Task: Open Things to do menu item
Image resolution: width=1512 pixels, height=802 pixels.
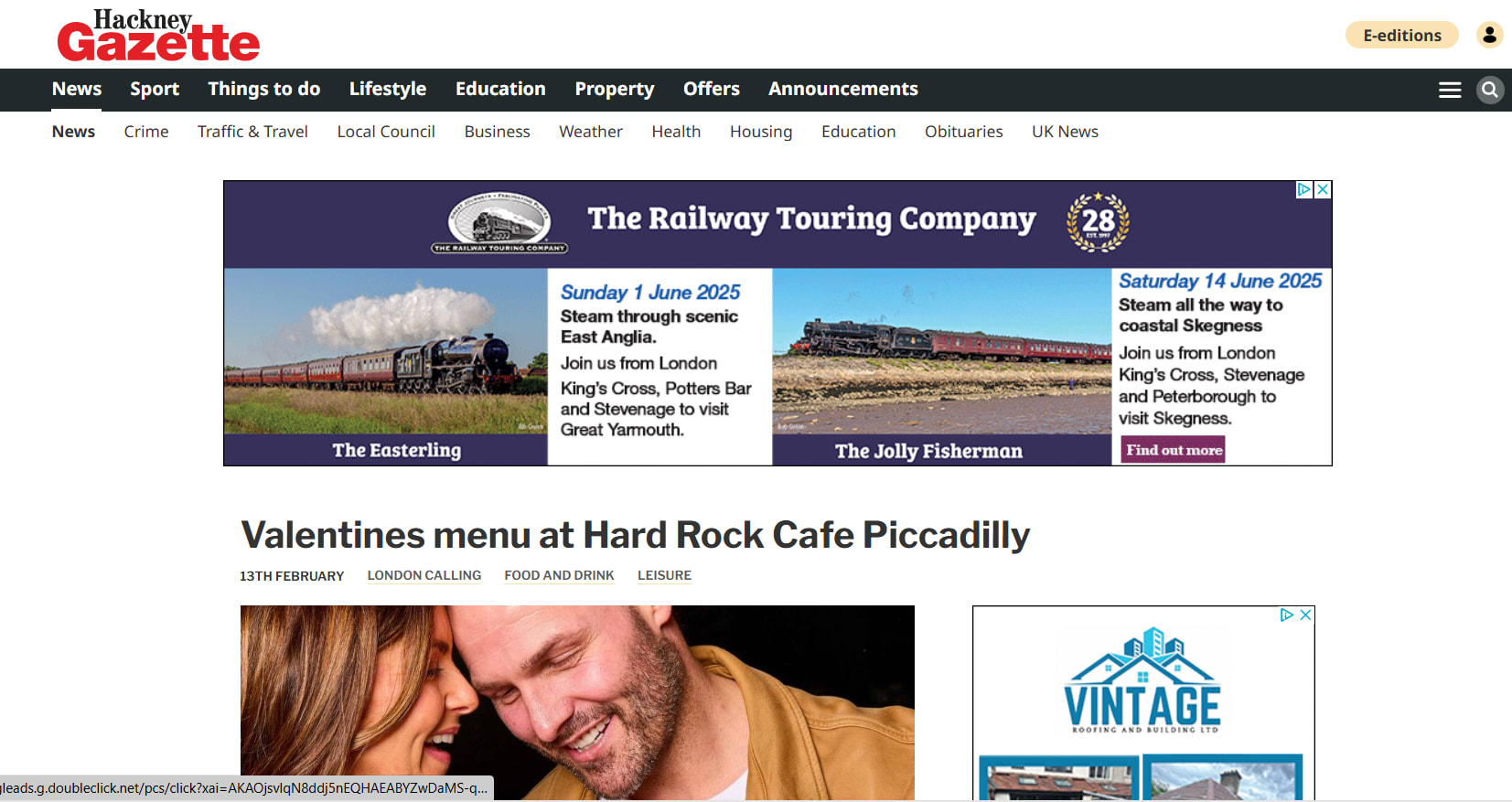Action: coord(264,89)
